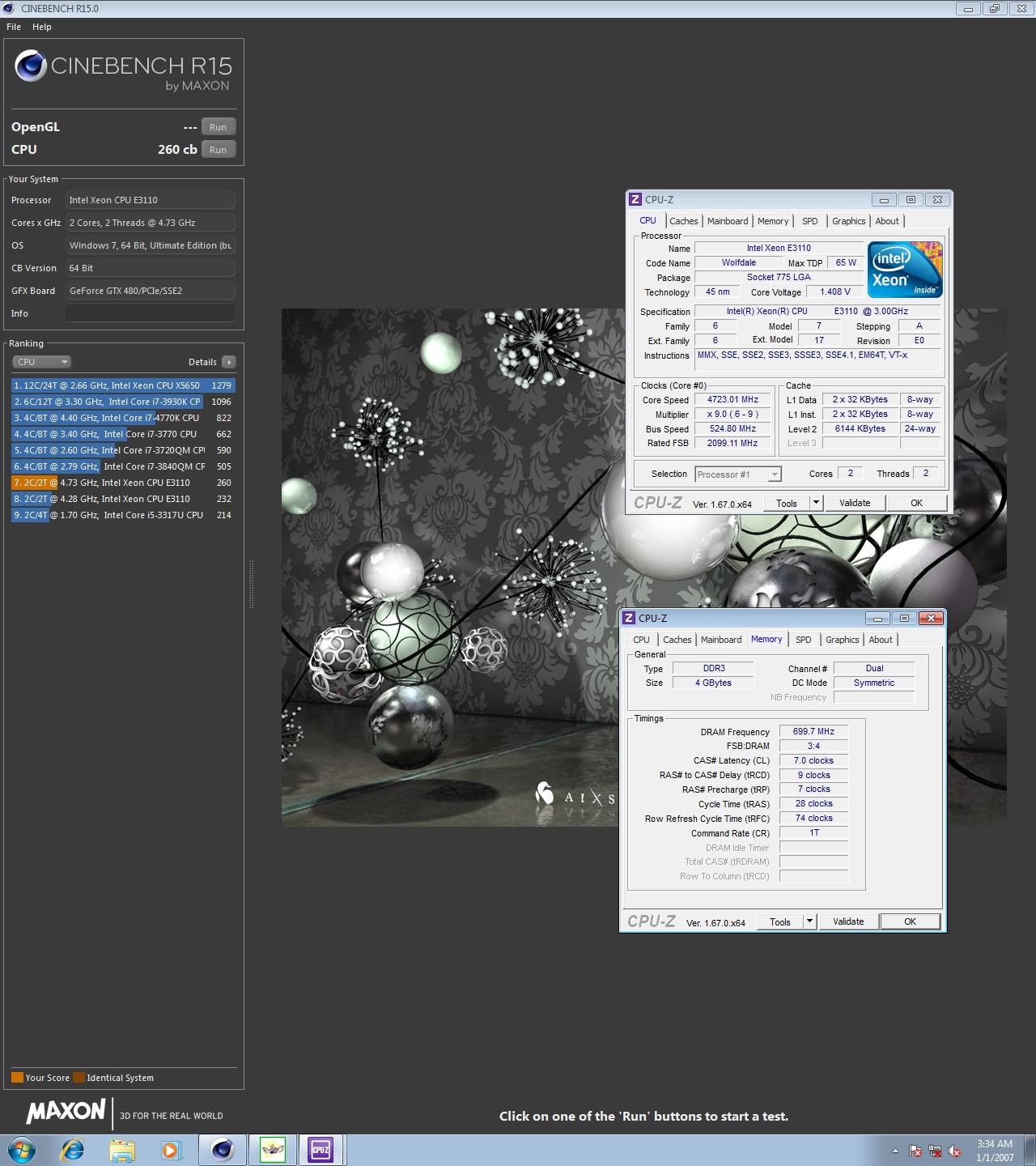
Task: Click Core Speed value 4723.01 MHz
Action: pos(732,399)
